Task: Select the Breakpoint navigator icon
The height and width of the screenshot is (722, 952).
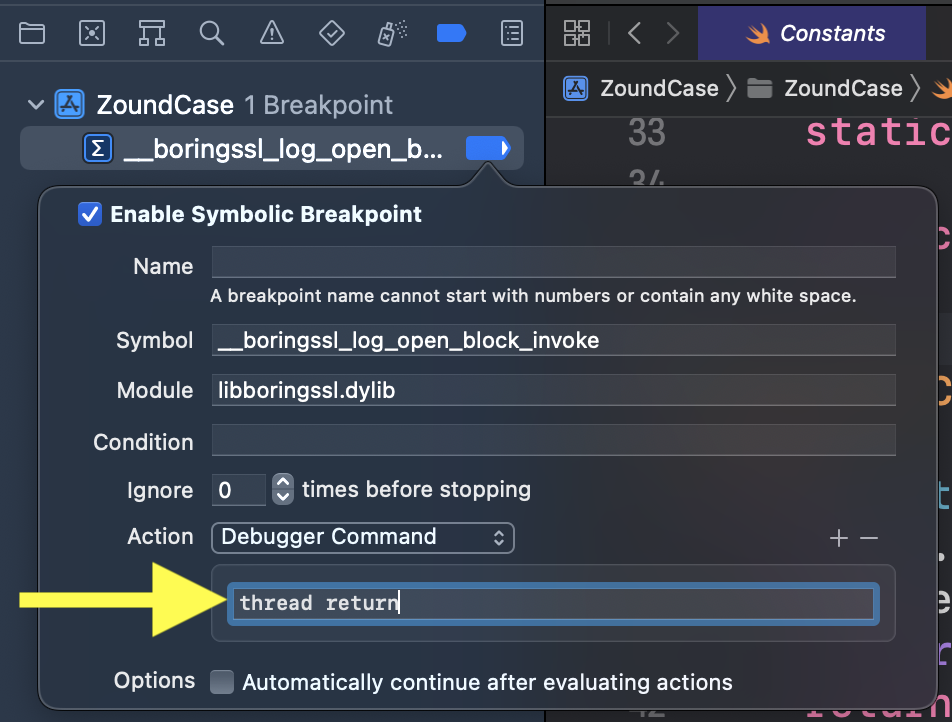Action: (451, 33)
